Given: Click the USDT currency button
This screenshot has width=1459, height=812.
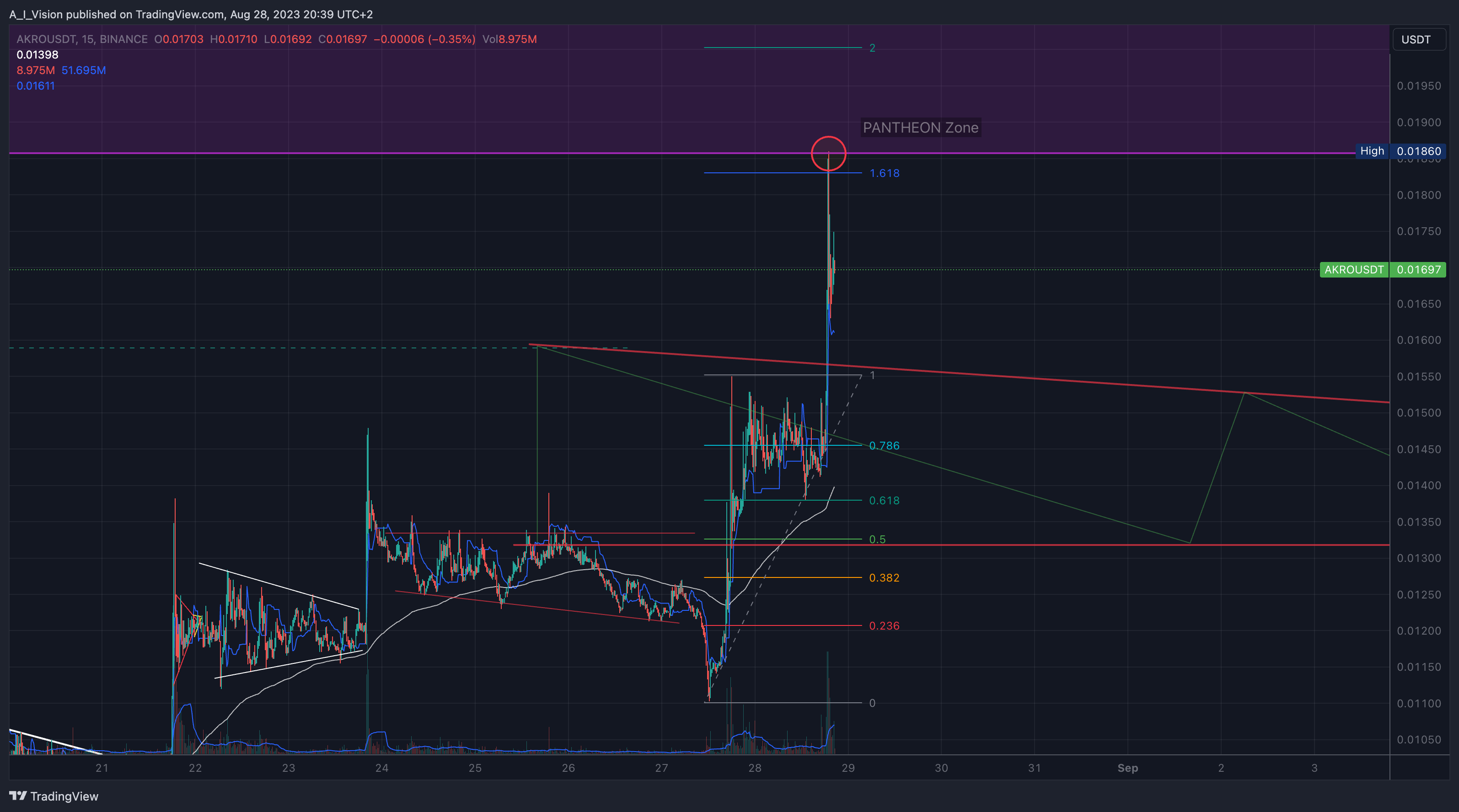Looking at the screenshot, I should (x=1418, y=39).
